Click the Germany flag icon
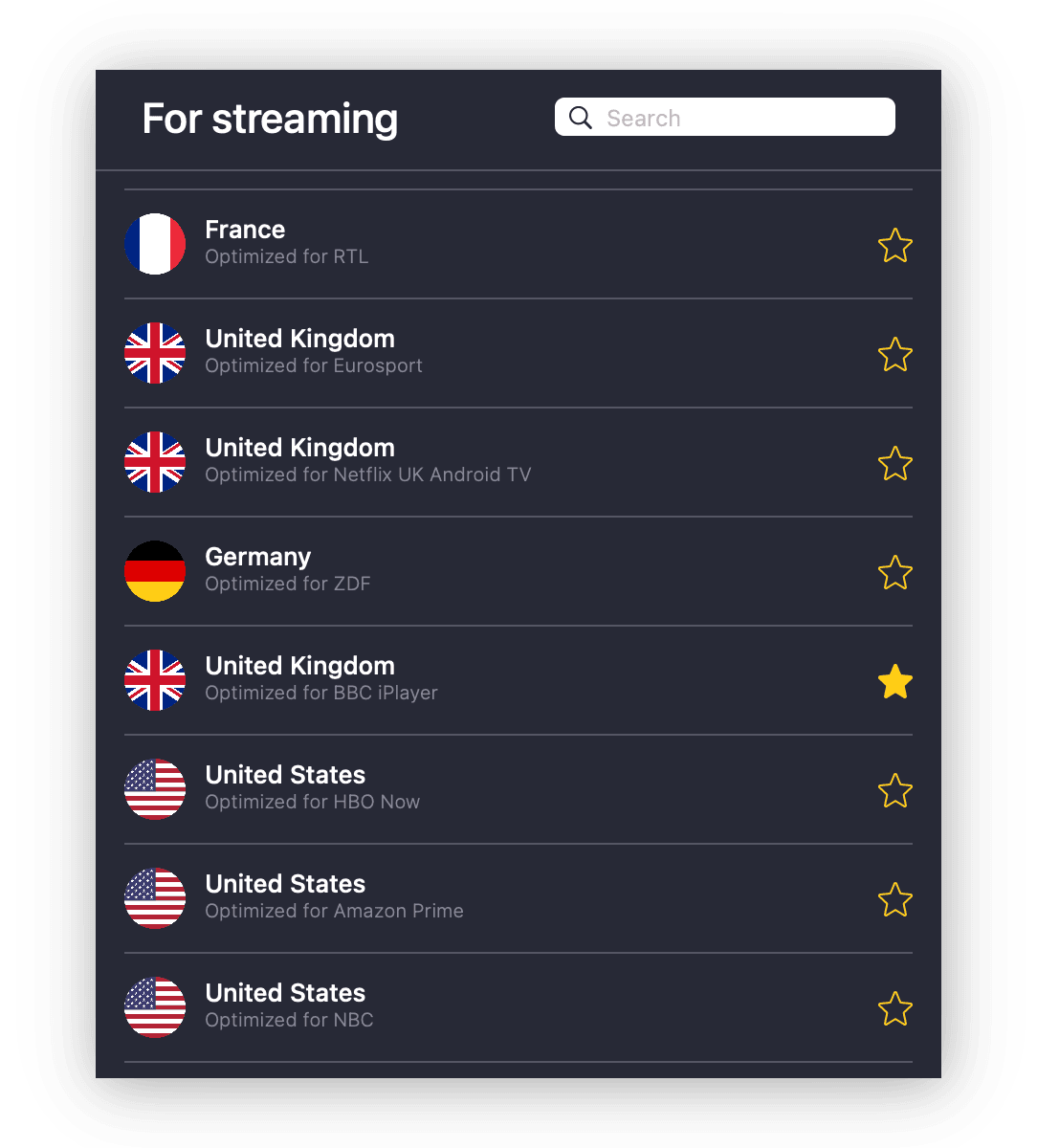 tap(155, 571)
